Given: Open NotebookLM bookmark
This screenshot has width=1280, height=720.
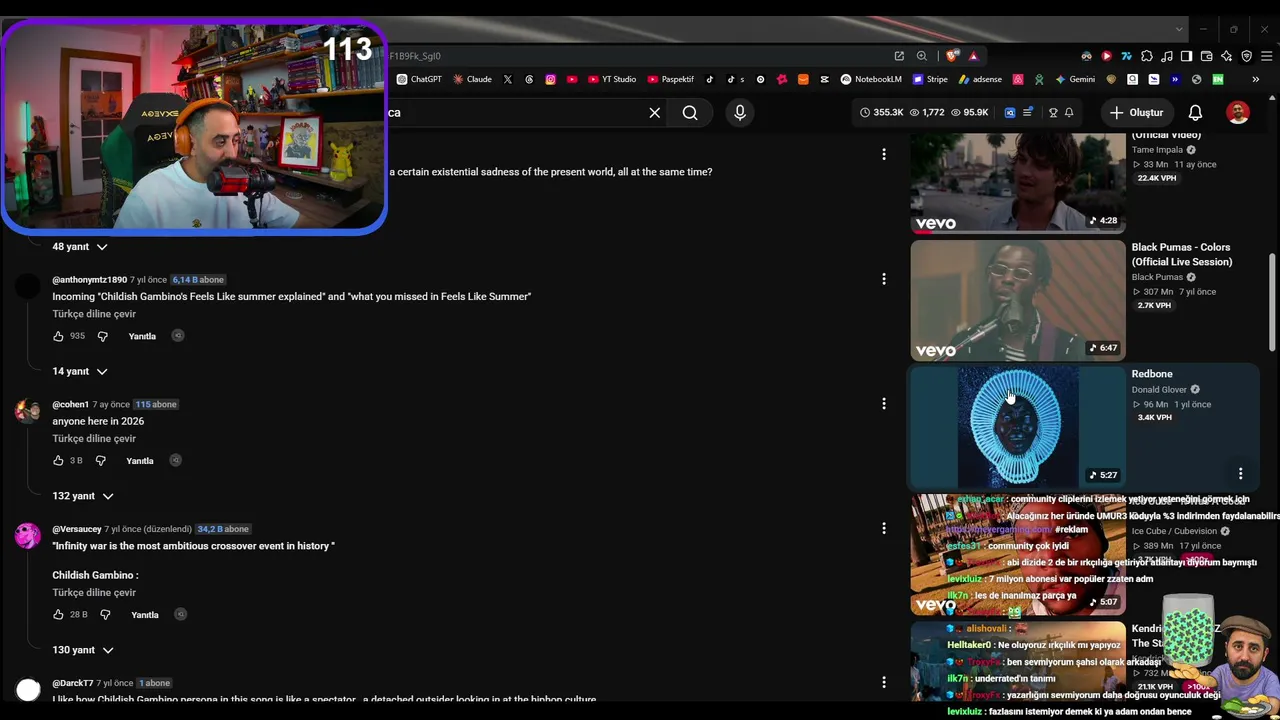Looking at the screenshot, I should [x=871, y=79].
